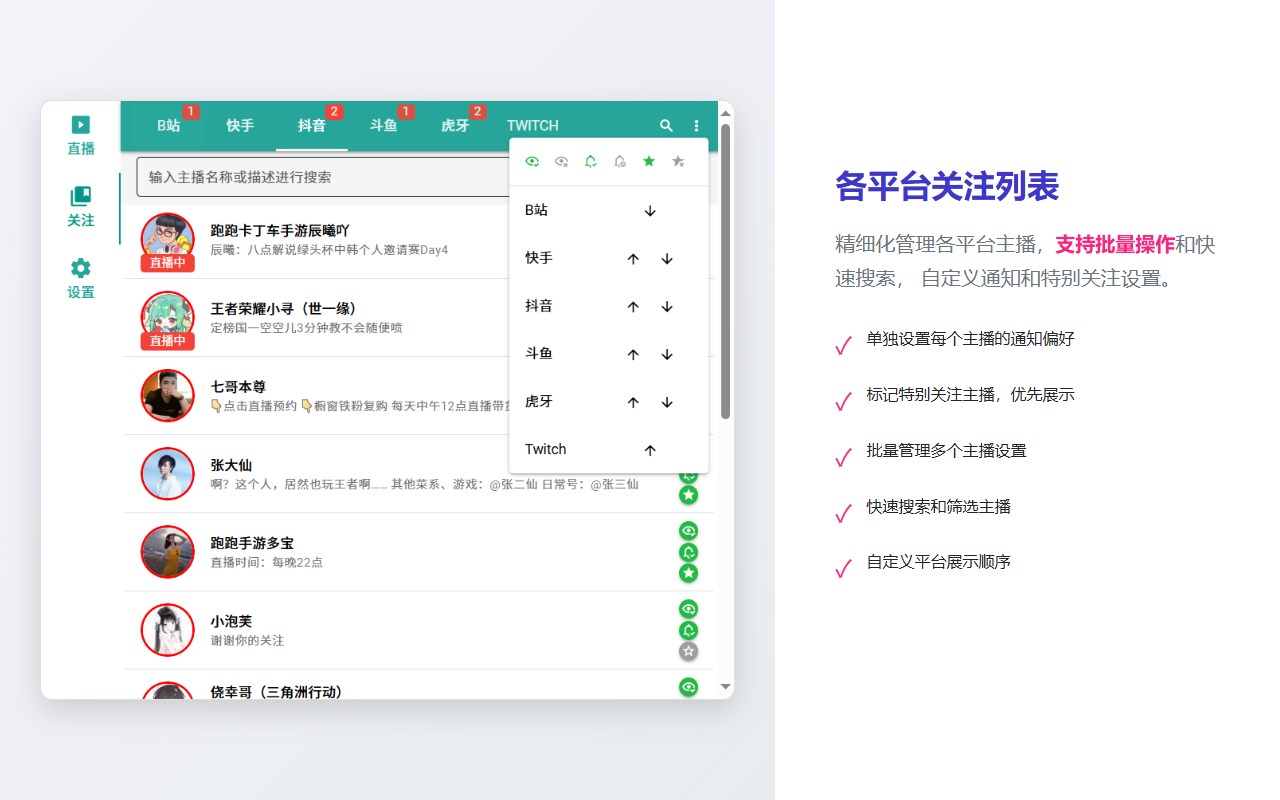
Task: Click the feature line 单独设置每个主播的通知偏好
Action: pos(971,338)
